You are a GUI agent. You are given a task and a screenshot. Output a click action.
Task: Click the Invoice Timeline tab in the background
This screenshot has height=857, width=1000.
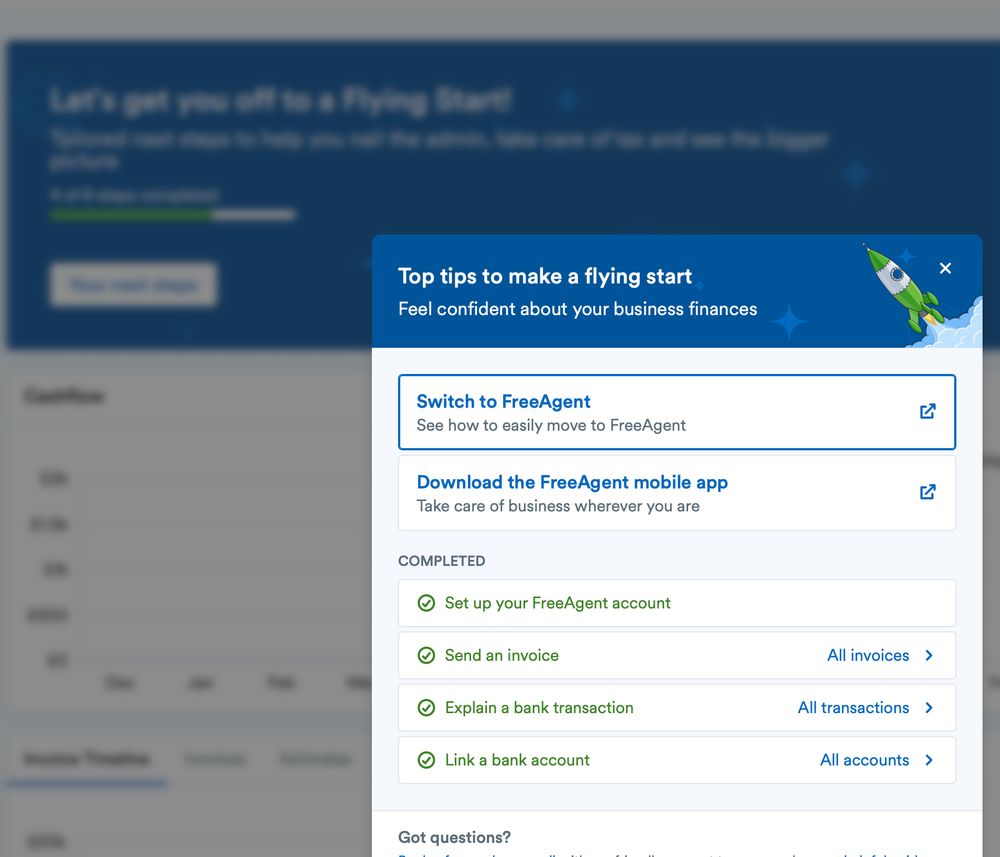[87, 759]
